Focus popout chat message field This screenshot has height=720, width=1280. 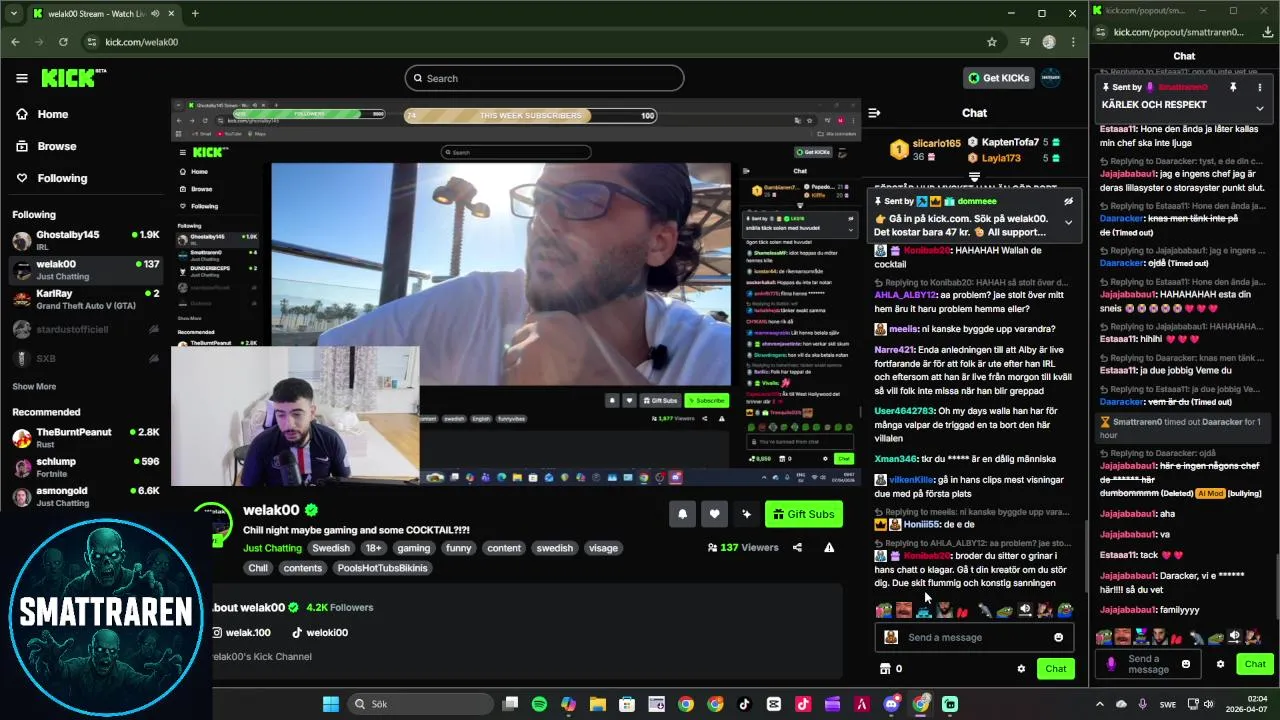1150,664
